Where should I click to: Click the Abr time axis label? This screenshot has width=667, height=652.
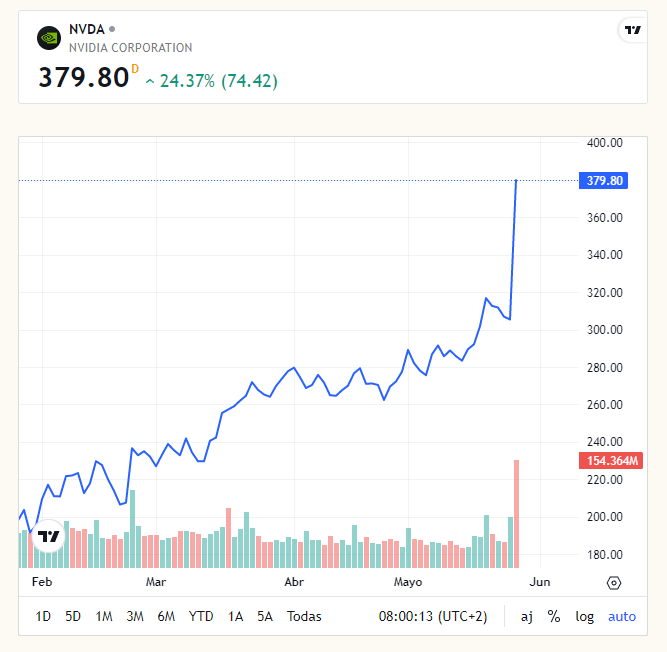tap(294, 582)
